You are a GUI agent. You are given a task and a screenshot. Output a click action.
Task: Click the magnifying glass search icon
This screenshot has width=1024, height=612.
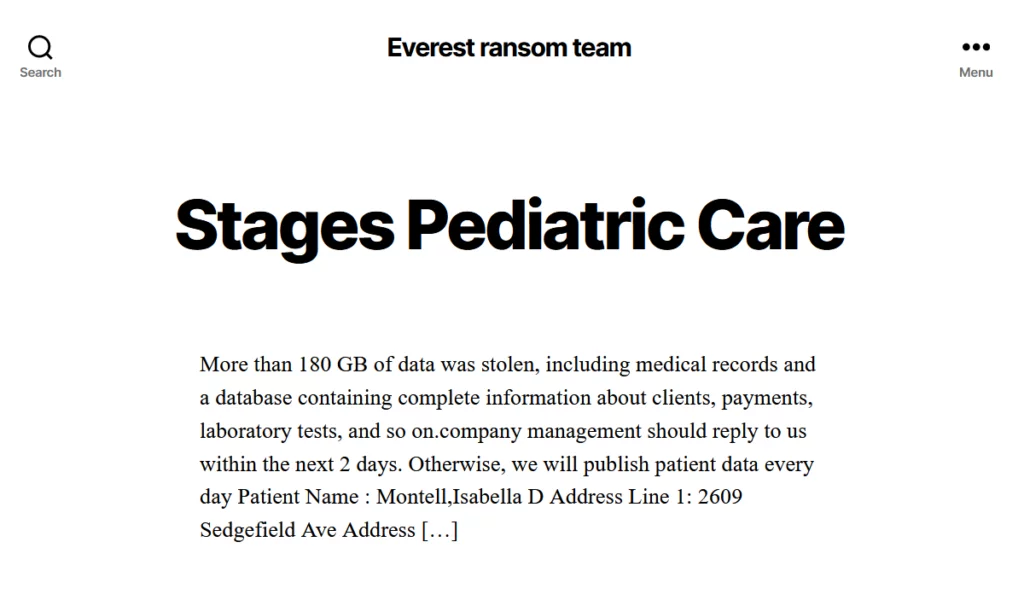tap(40, 47)
